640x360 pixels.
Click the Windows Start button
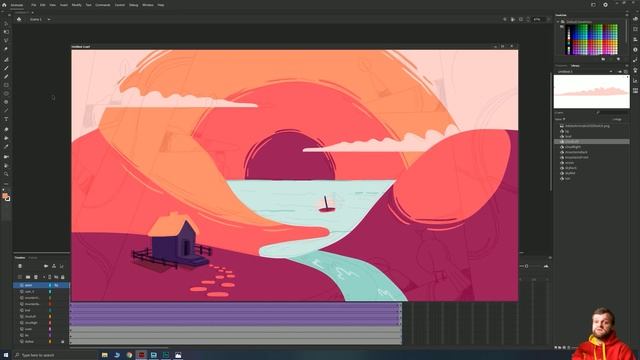point(6,355)
